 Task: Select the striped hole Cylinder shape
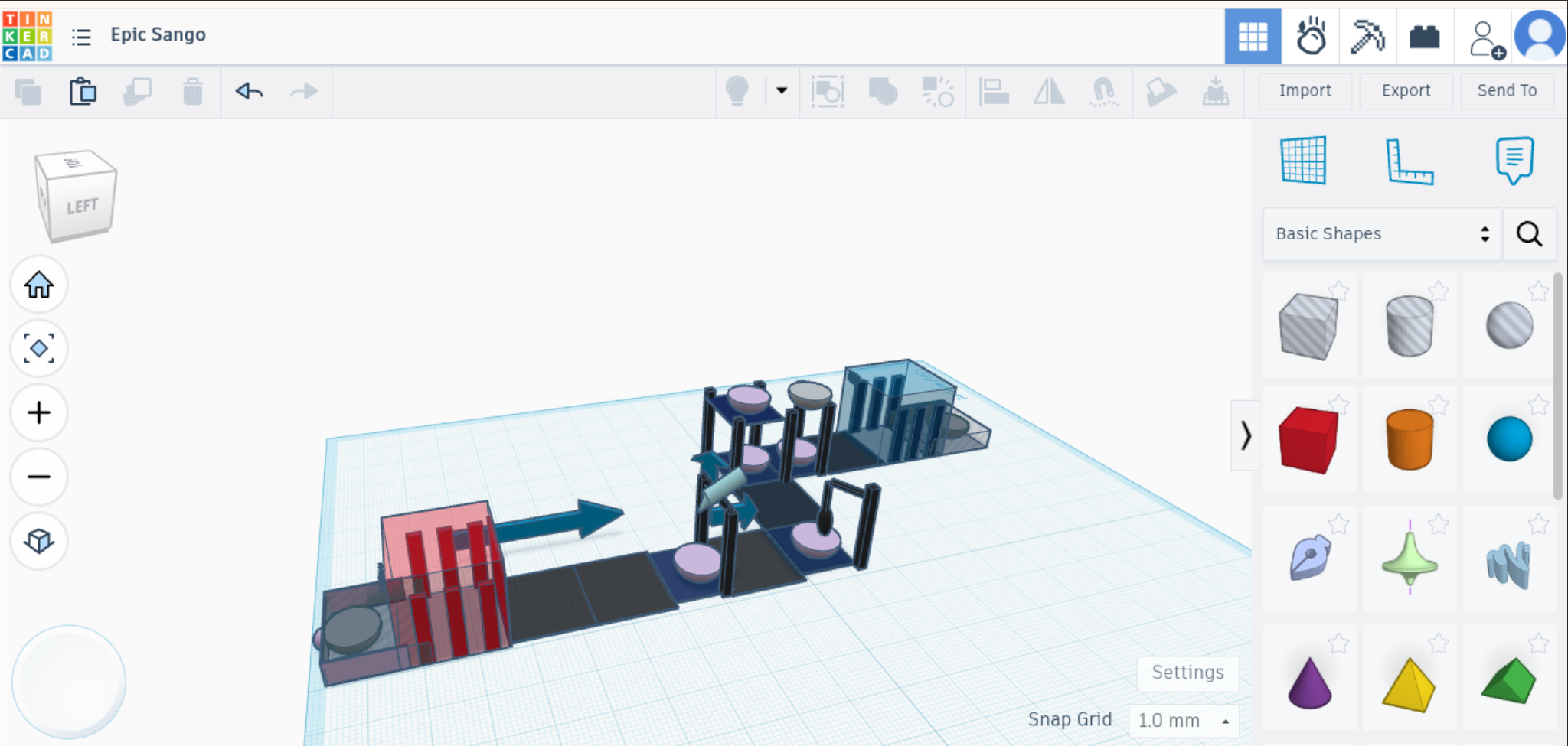[1410, 326]
